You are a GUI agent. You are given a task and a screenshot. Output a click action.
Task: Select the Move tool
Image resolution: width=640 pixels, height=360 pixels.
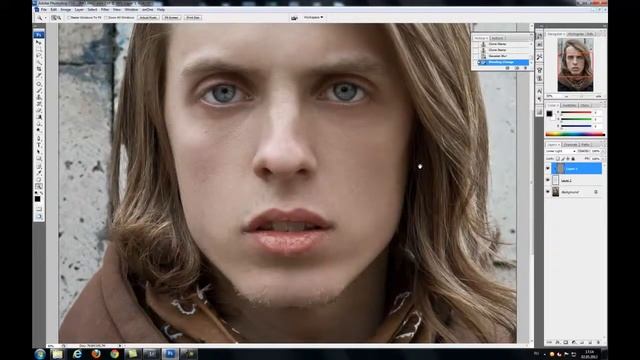click(39, 42)
